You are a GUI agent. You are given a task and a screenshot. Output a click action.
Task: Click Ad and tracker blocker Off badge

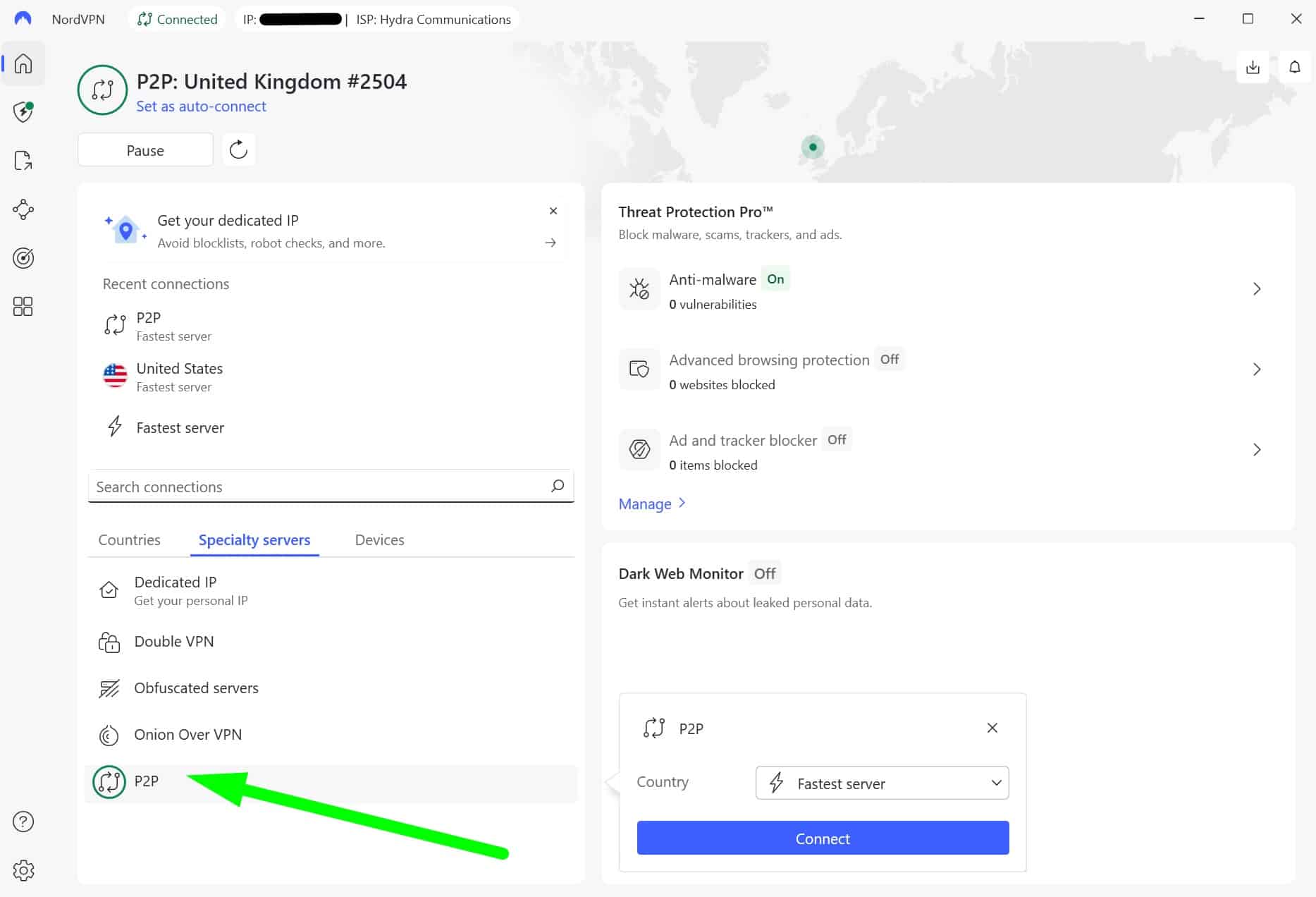[x=837, y=439]
